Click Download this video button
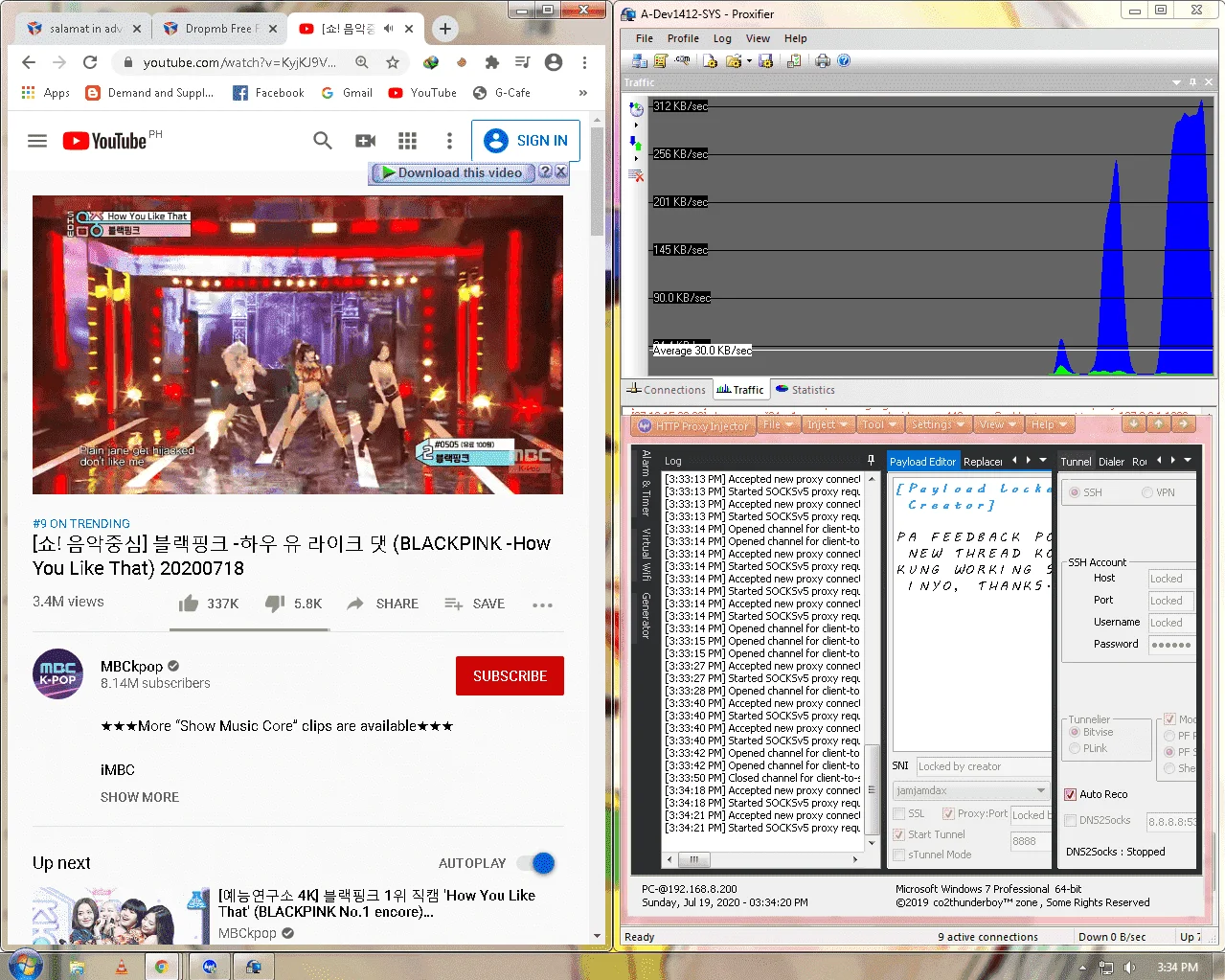The width and height of the screenshot is (1225, 980). [x=451, y=172]
